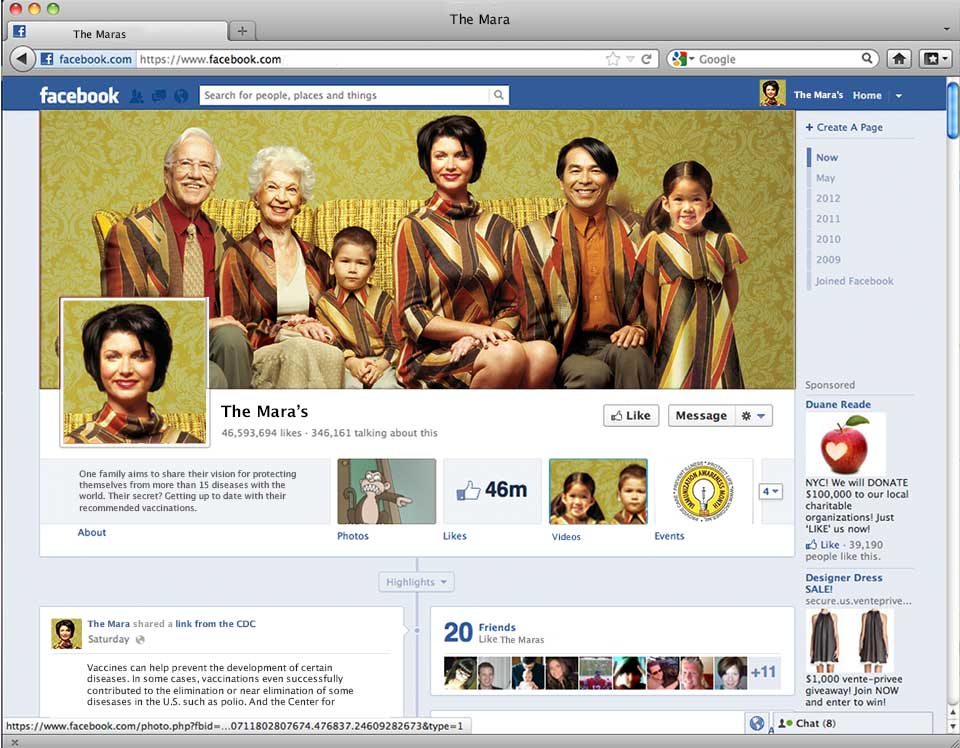The width and height of the screenshot is (960, 748).
Task: Click the facebook.com site identity button
Action: (86, 59)
